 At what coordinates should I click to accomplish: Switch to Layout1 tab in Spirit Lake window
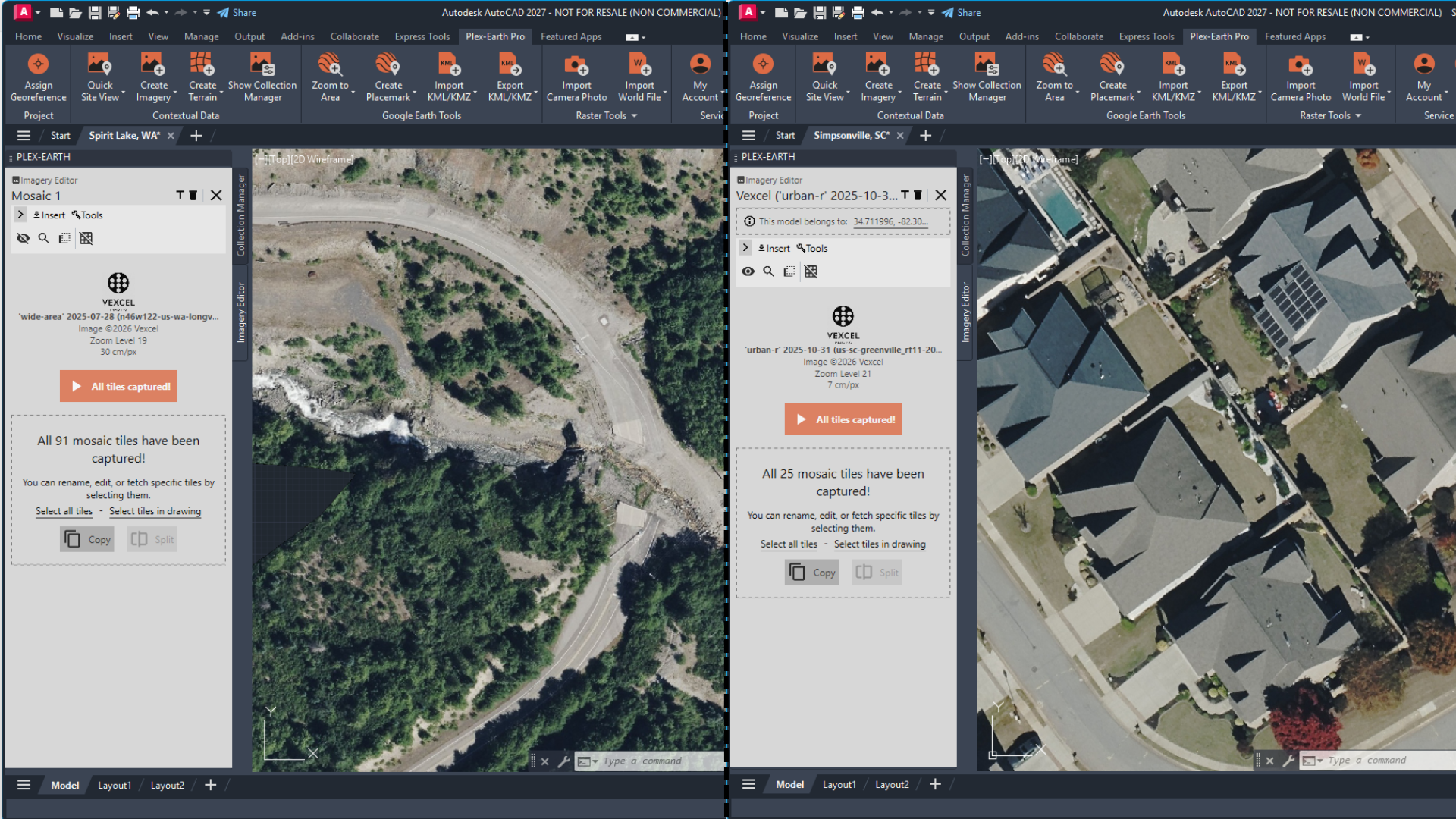click(115, 785)
